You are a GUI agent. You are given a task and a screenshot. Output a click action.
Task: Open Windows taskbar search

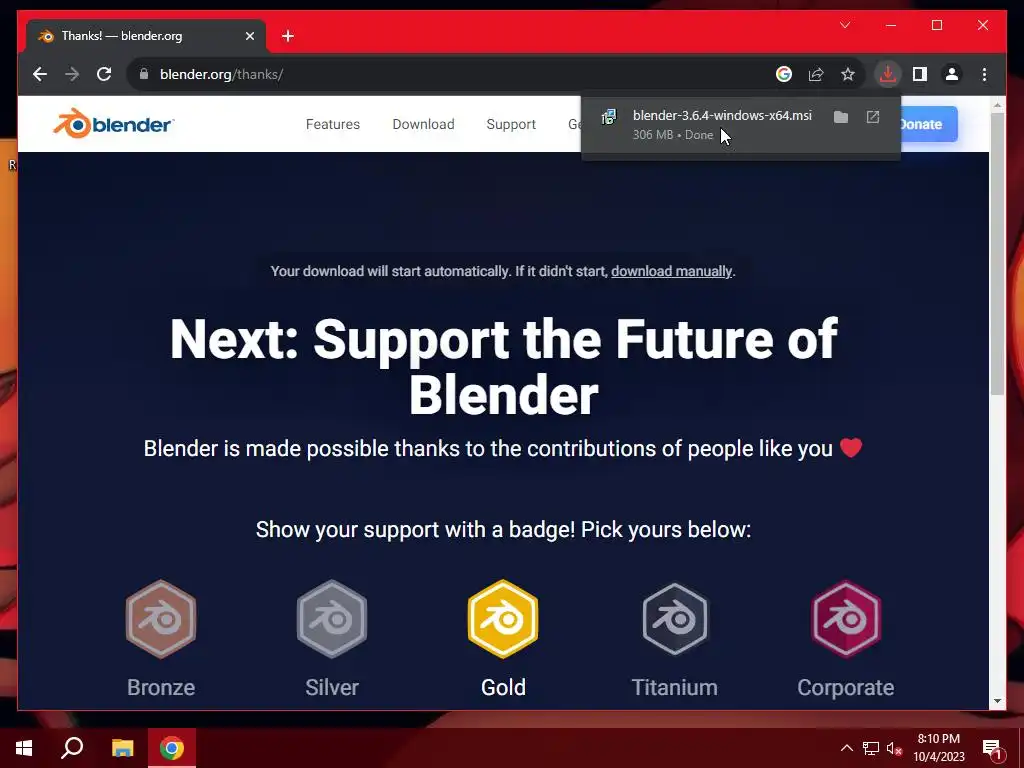[72, 748]
